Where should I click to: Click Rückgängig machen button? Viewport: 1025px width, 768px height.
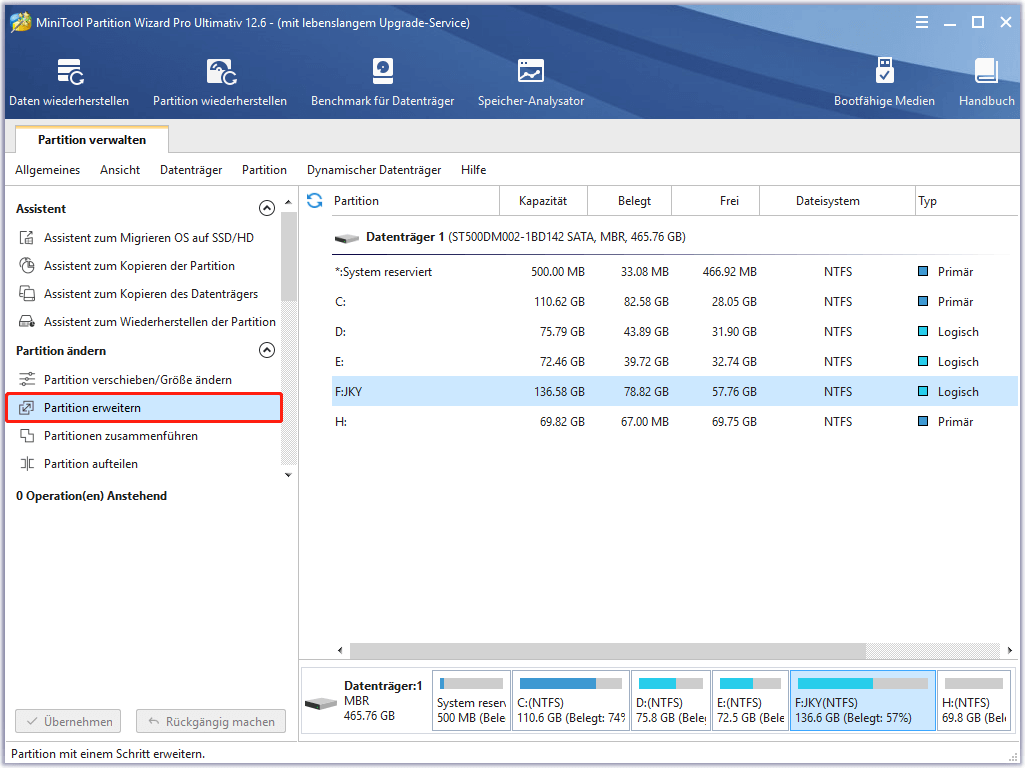click(211, 721)
